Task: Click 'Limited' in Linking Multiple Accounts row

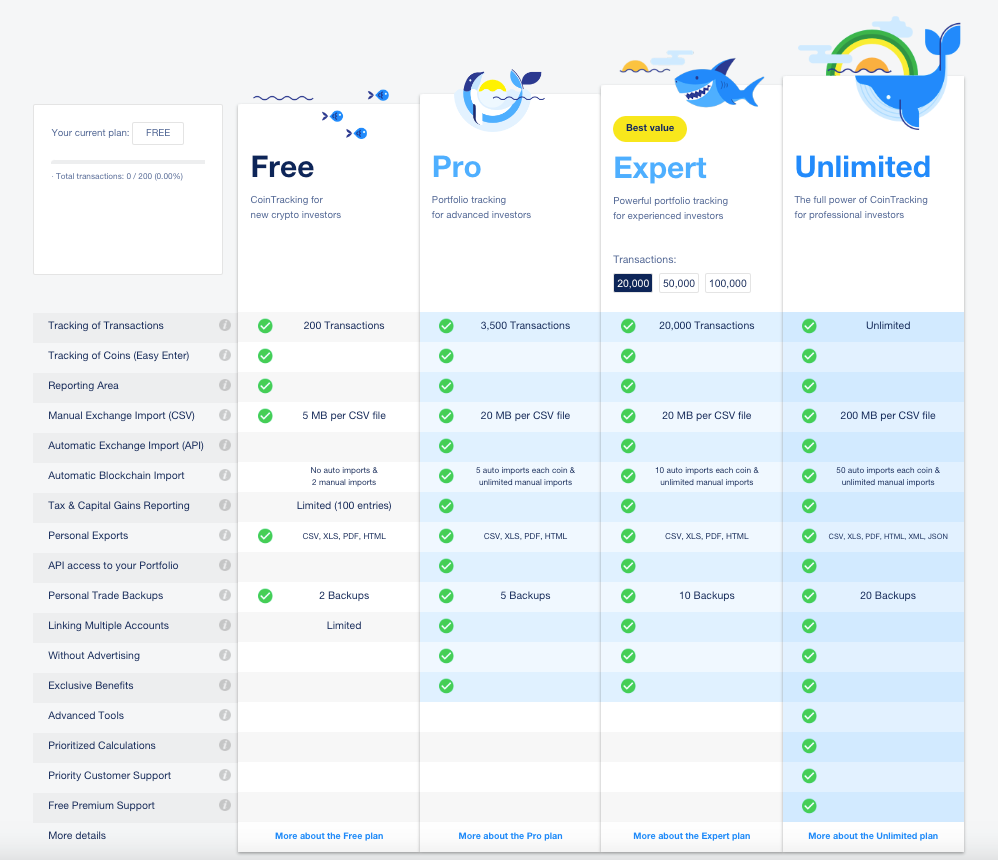Action: 344,625
